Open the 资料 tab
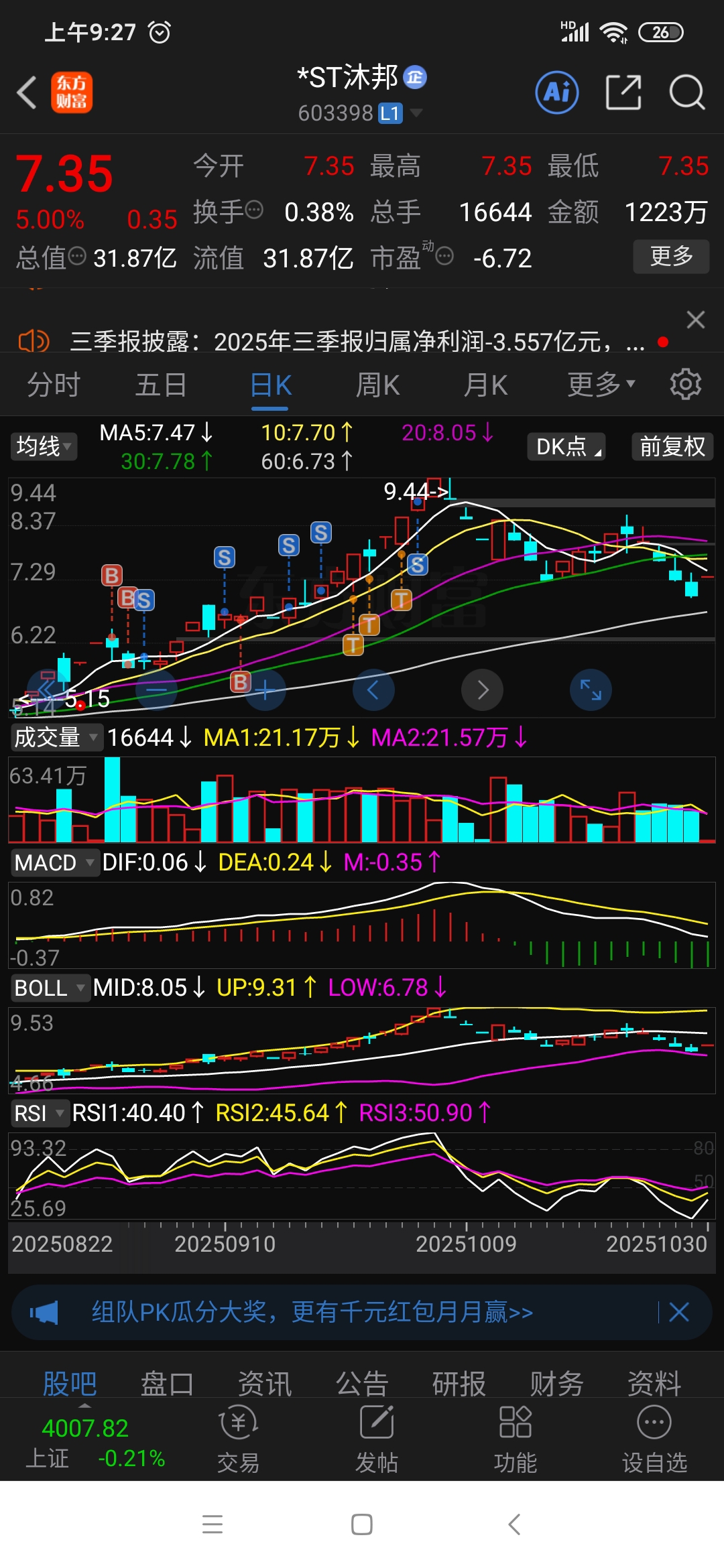The height and width of the screenshot is (1568, 724). pos(654,1383)
